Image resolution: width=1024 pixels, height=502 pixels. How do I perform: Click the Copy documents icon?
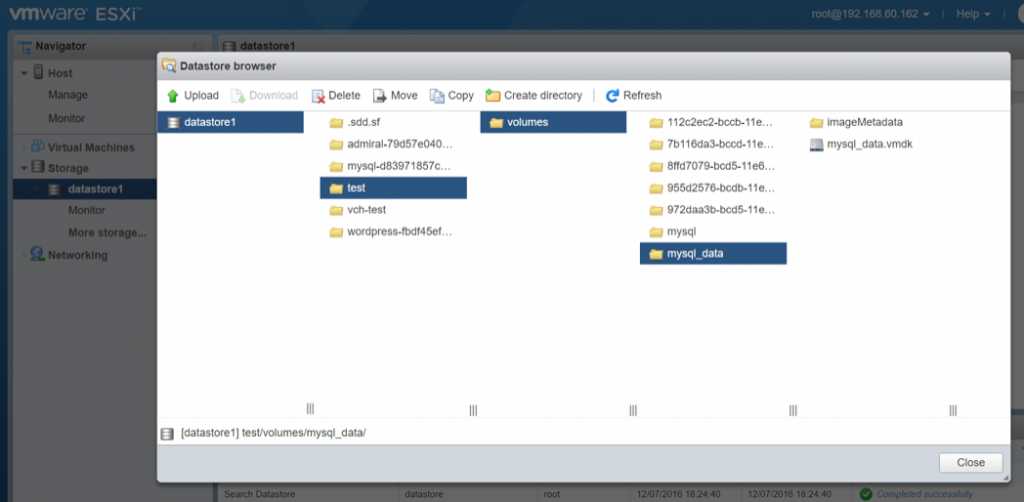(437, 96)
